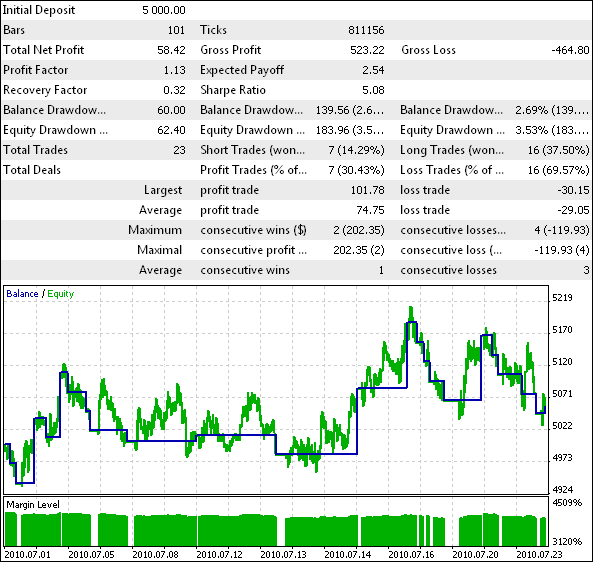Select the Expected Payoff value 2.54

373,70
